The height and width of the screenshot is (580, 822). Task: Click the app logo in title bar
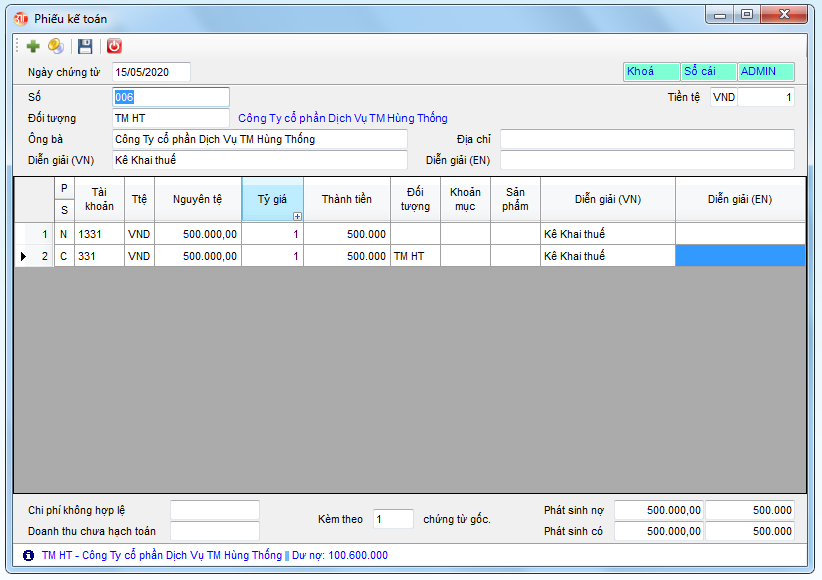coord(21,18)
